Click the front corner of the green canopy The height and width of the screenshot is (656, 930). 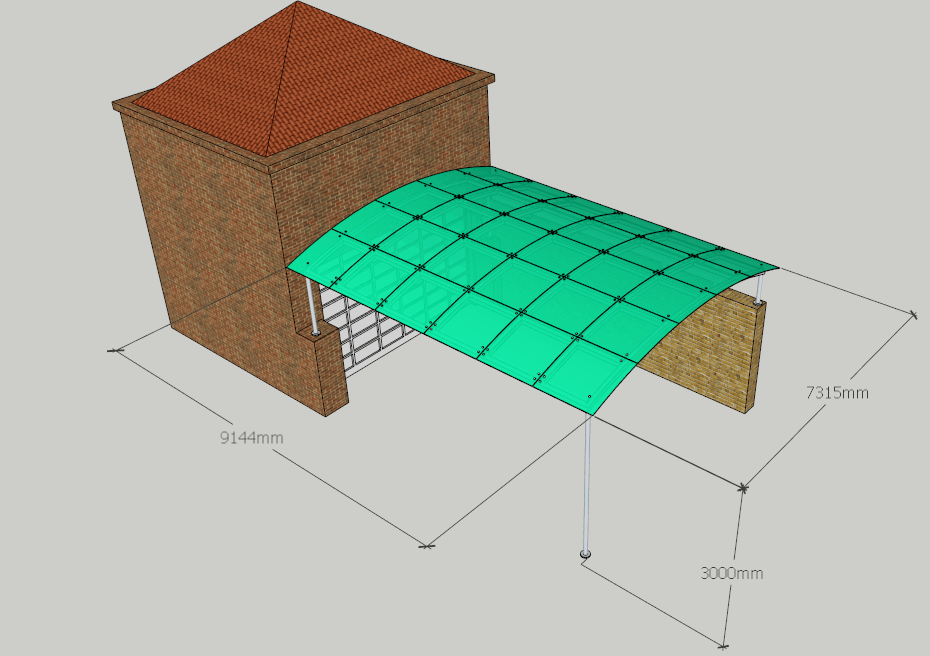pos(590,411)
